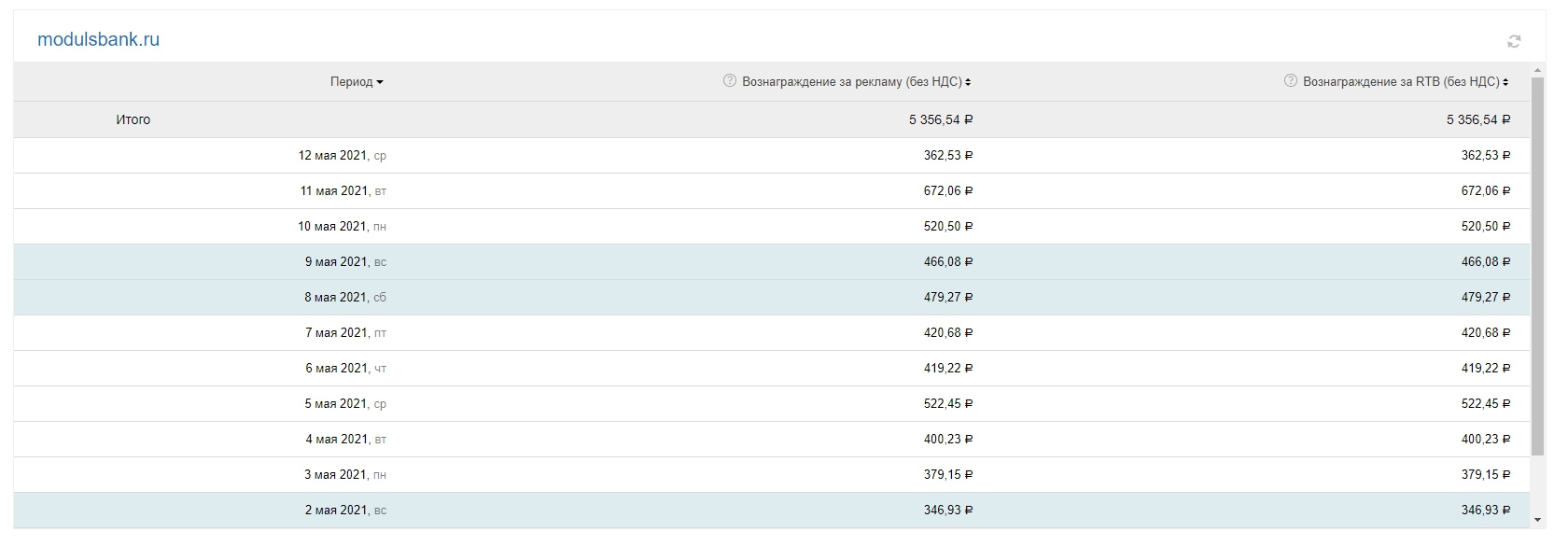
Task: Click the 10 мая 2021 date cell
Action: (342, 227)
